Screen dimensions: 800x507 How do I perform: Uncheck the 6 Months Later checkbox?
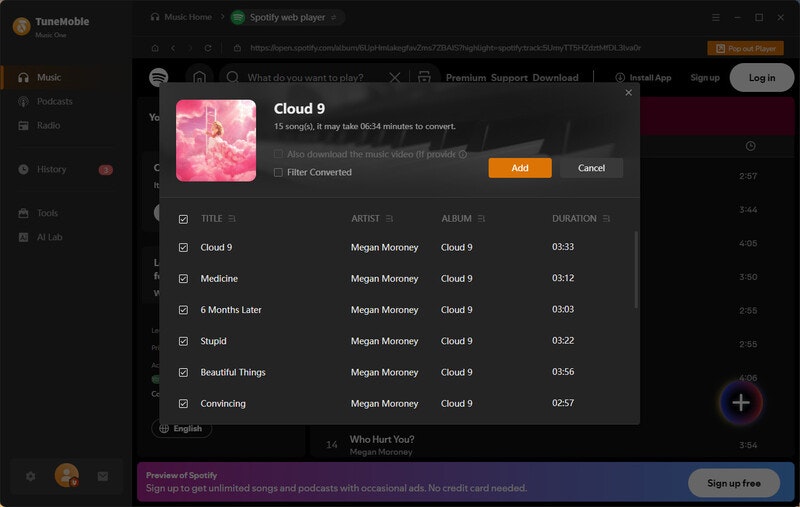pyautogui.click(x=183, y=310)
